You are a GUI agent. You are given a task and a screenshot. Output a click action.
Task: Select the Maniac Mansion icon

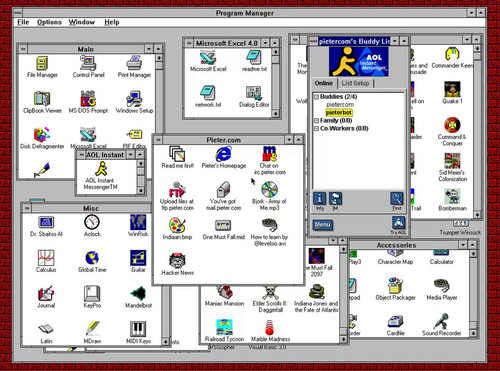click(224, 296)
